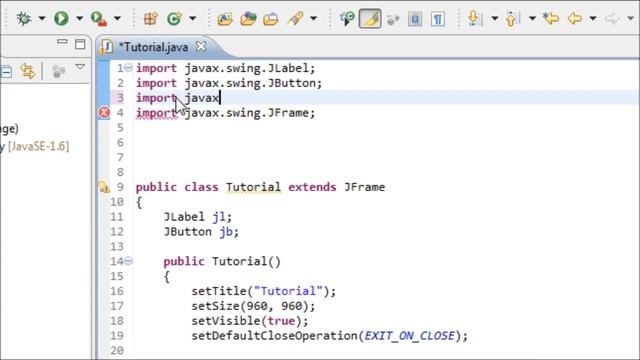Collapse the constructor fold at line 14
640x360 pixels.
tap(128, 260)
